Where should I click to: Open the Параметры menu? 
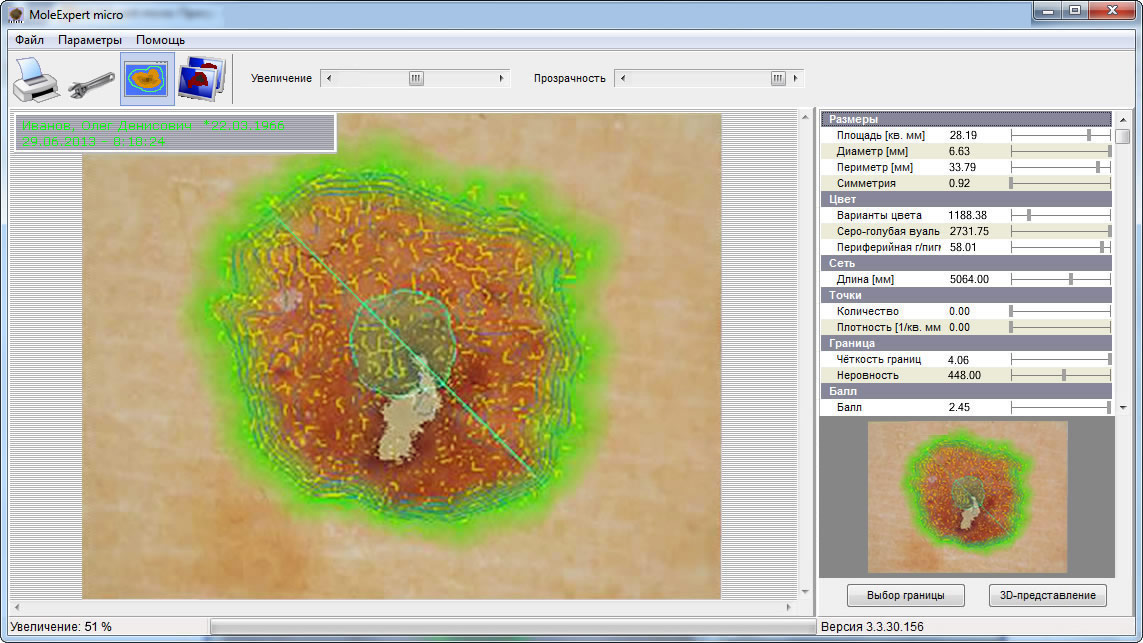click(90, 40)
